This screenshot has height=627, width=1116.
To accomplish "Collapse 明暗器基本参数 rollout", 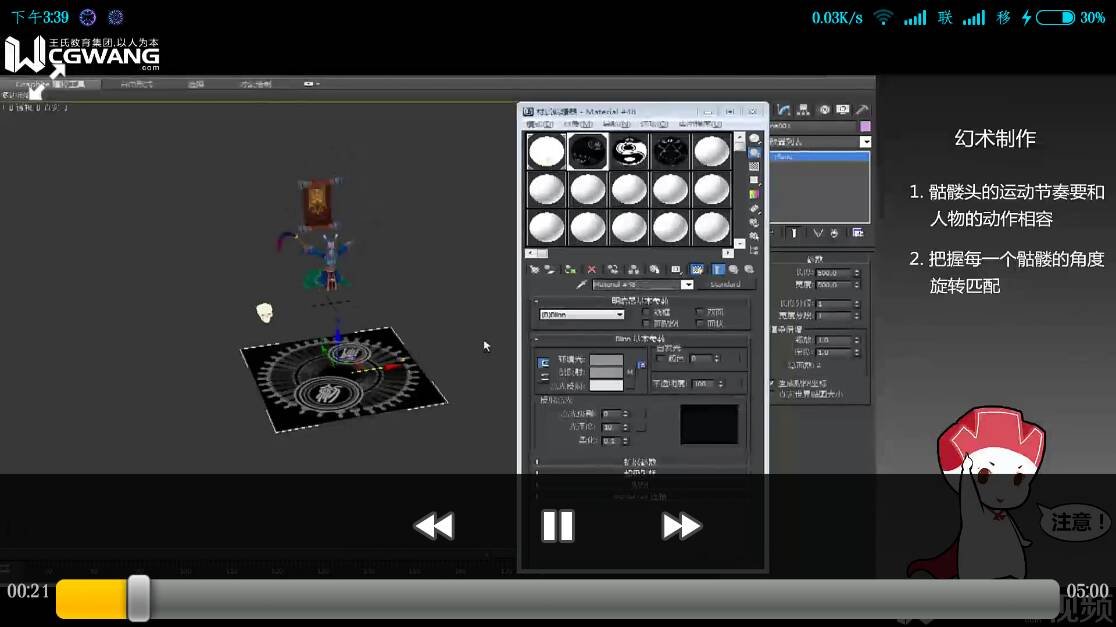I will 639,301.
